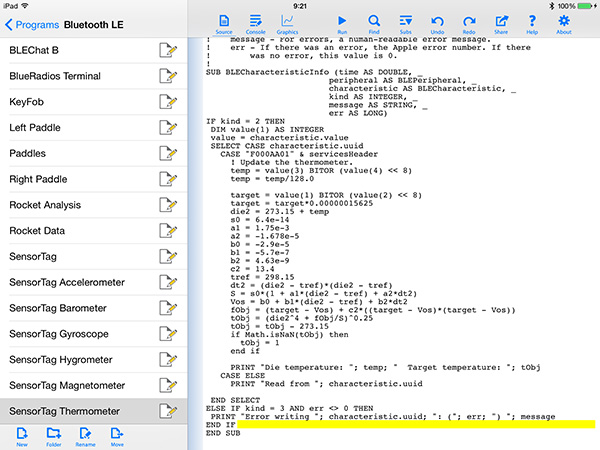Open the Rocket Data program

94,230
